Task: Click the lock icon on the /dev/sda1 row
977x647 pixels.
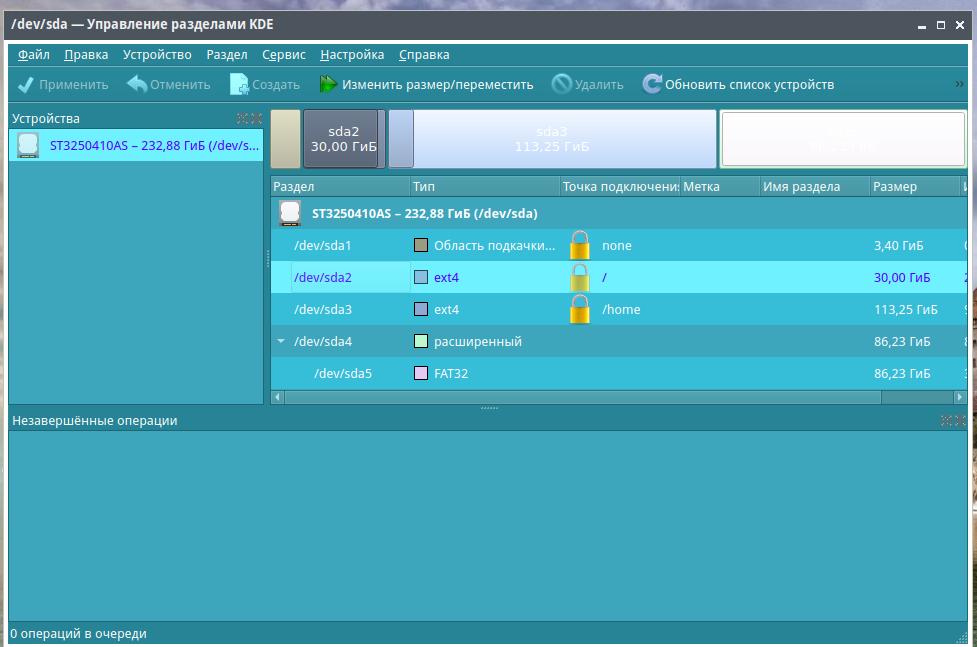Action: point(579,245)
